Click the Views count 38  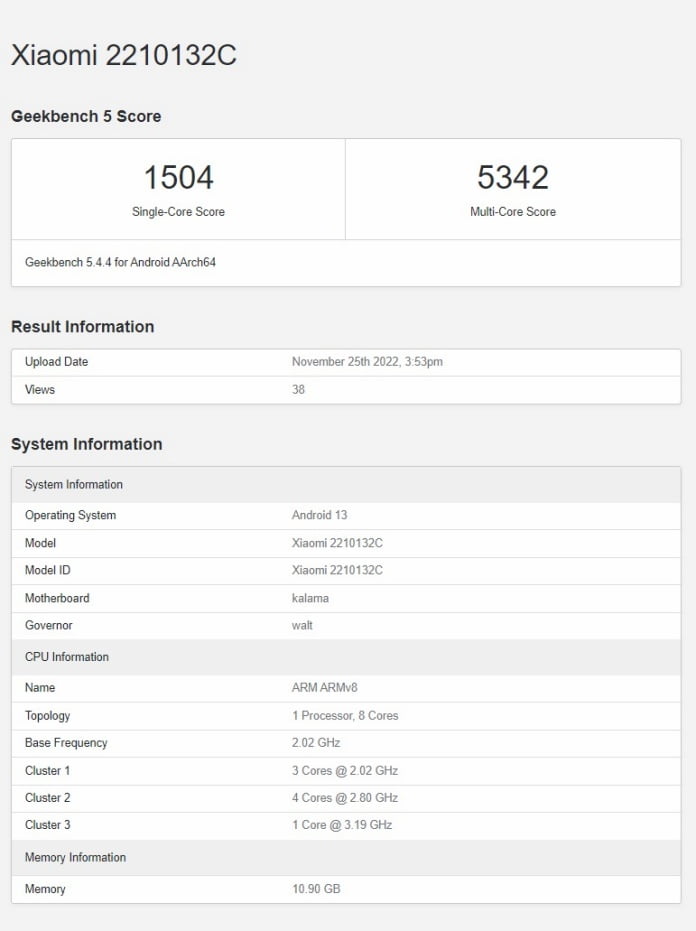coord(298,389)
